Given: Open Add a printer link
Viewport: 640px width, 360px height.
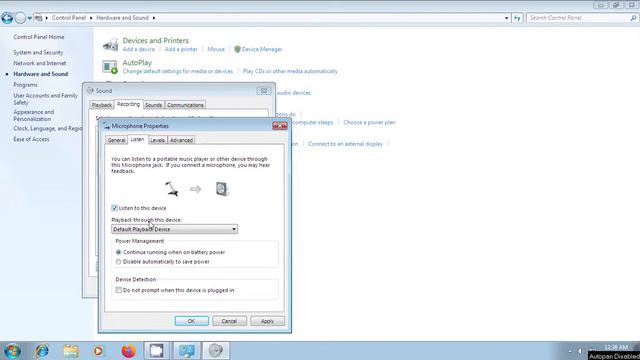Looking at the screenshot, I should point(181,49).
